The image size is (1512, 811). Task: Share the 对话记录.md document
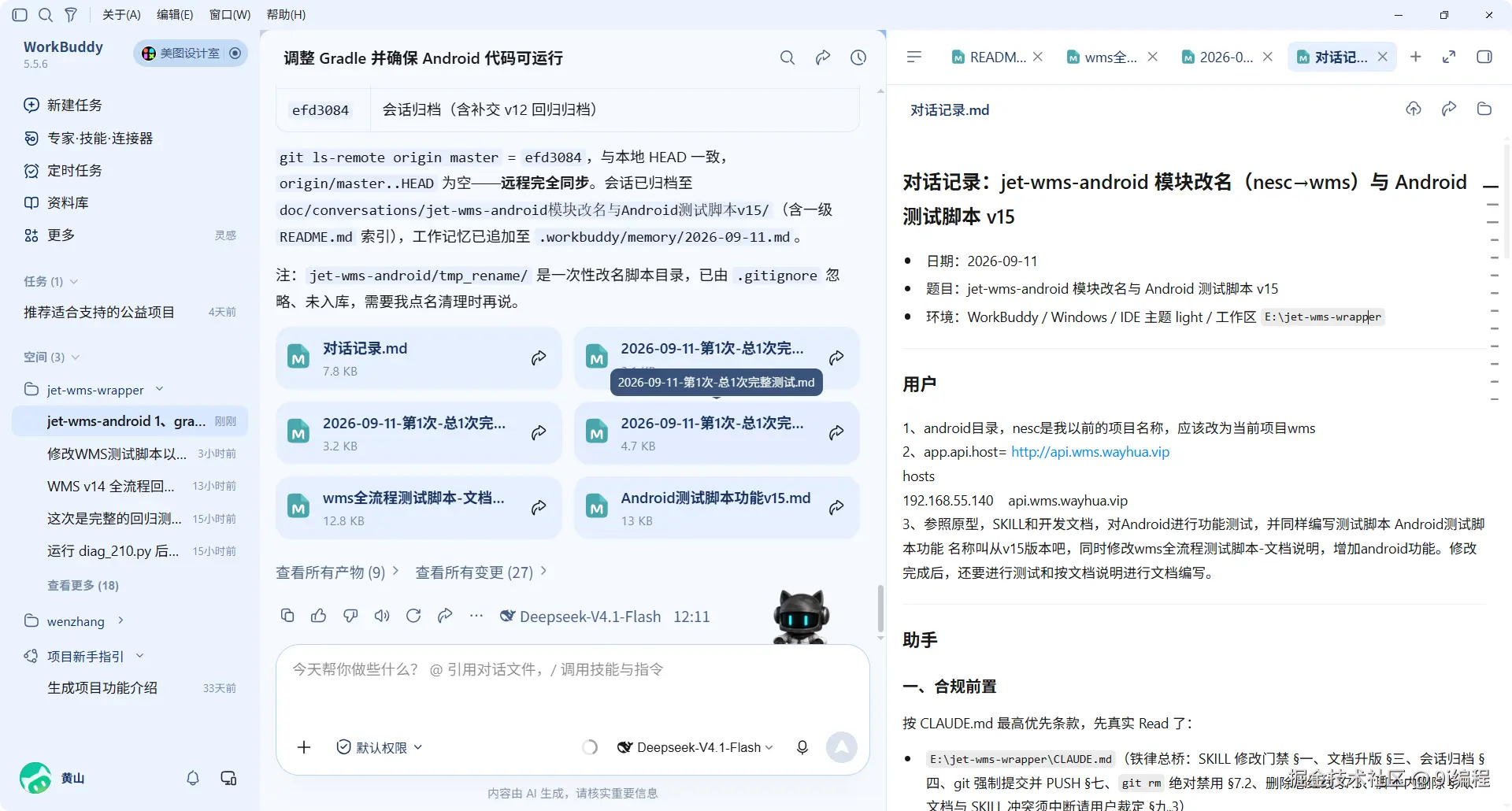point(1449,109)
